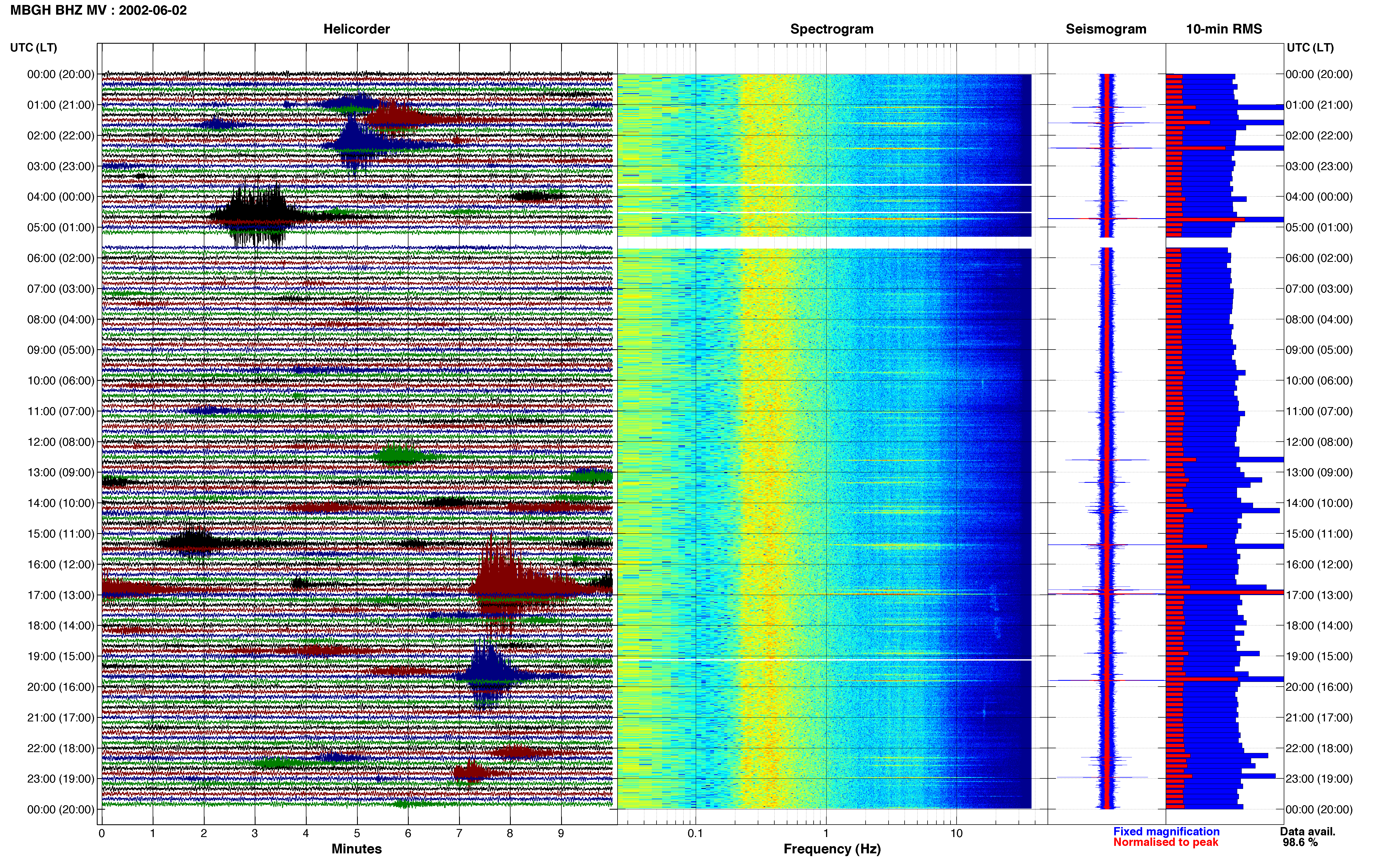Click the '0.1' frequency tick label
The width and height of the screenshot is (1388, 868).
(x=695, y=833)
